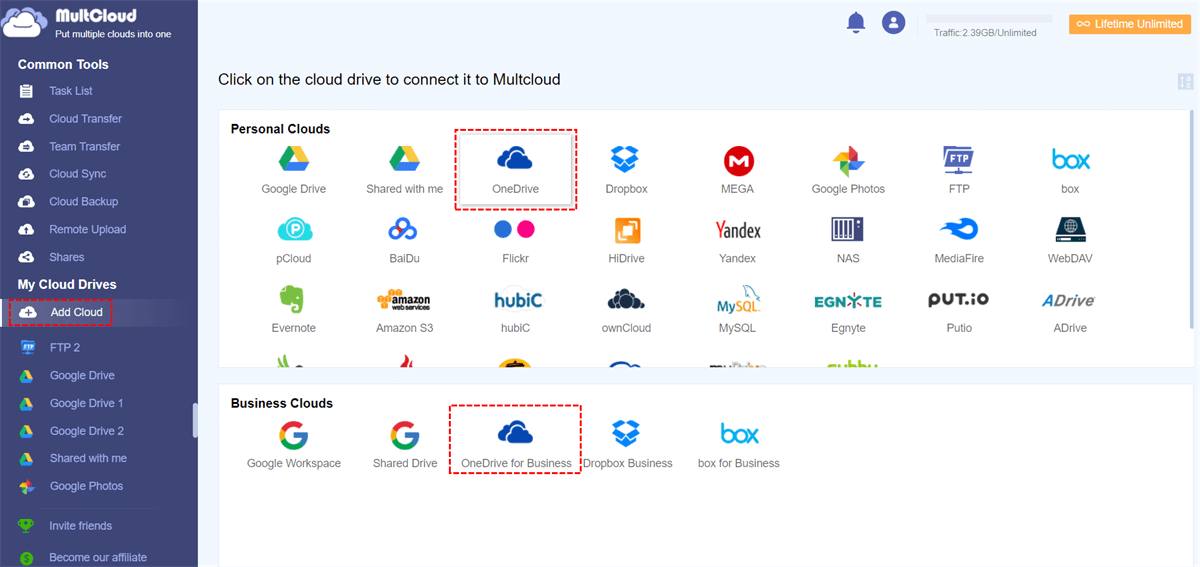Select the Egnyte cloud

[x=848, y=310]
